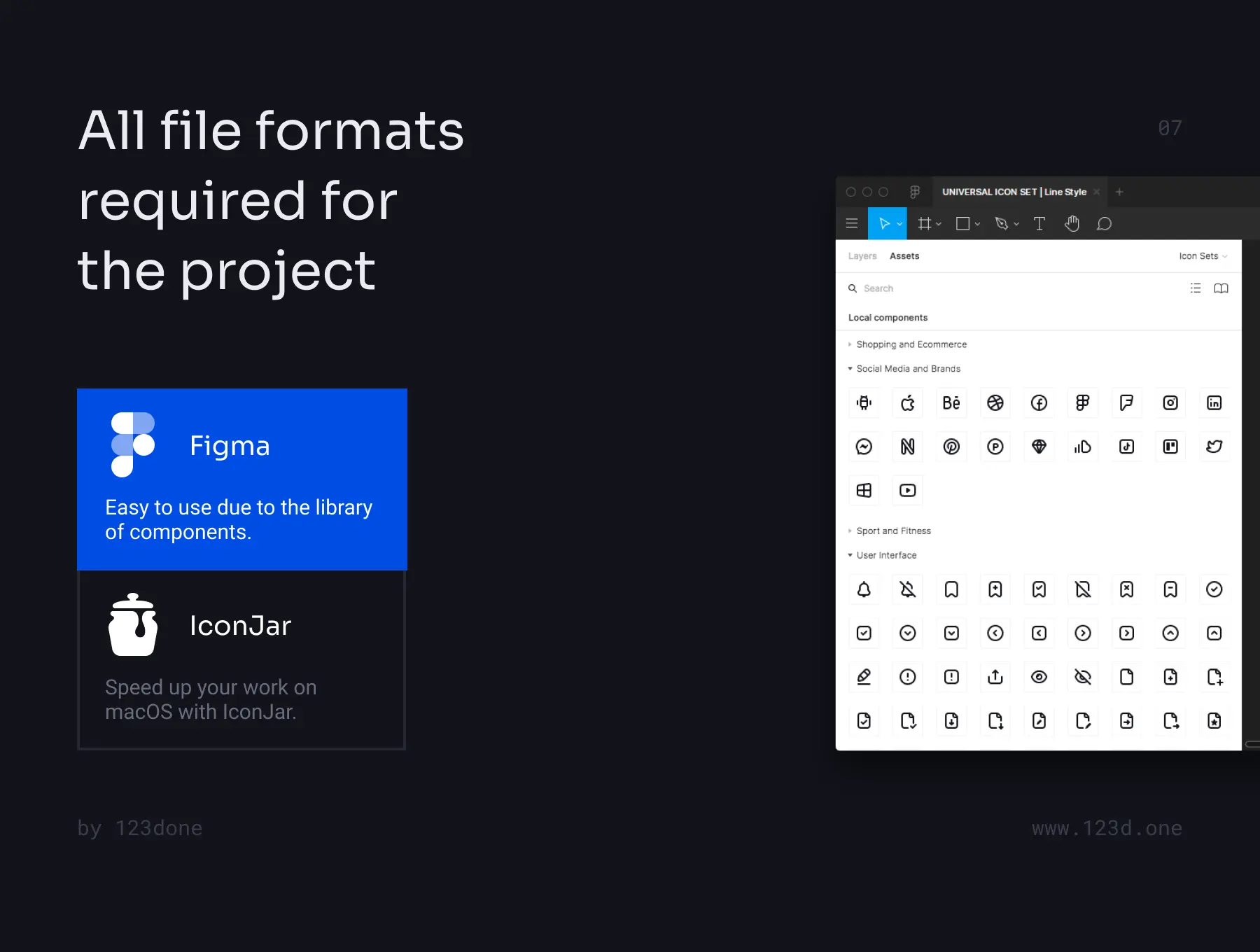Toggle list view of assets
This screenshot has height=952, width=1260.
point(1196,288)
